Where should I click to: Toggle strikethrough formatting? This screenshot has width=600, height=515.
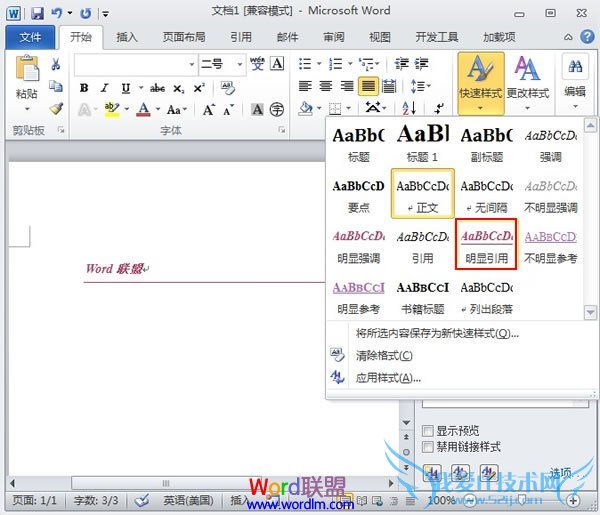tap(157, 88)
